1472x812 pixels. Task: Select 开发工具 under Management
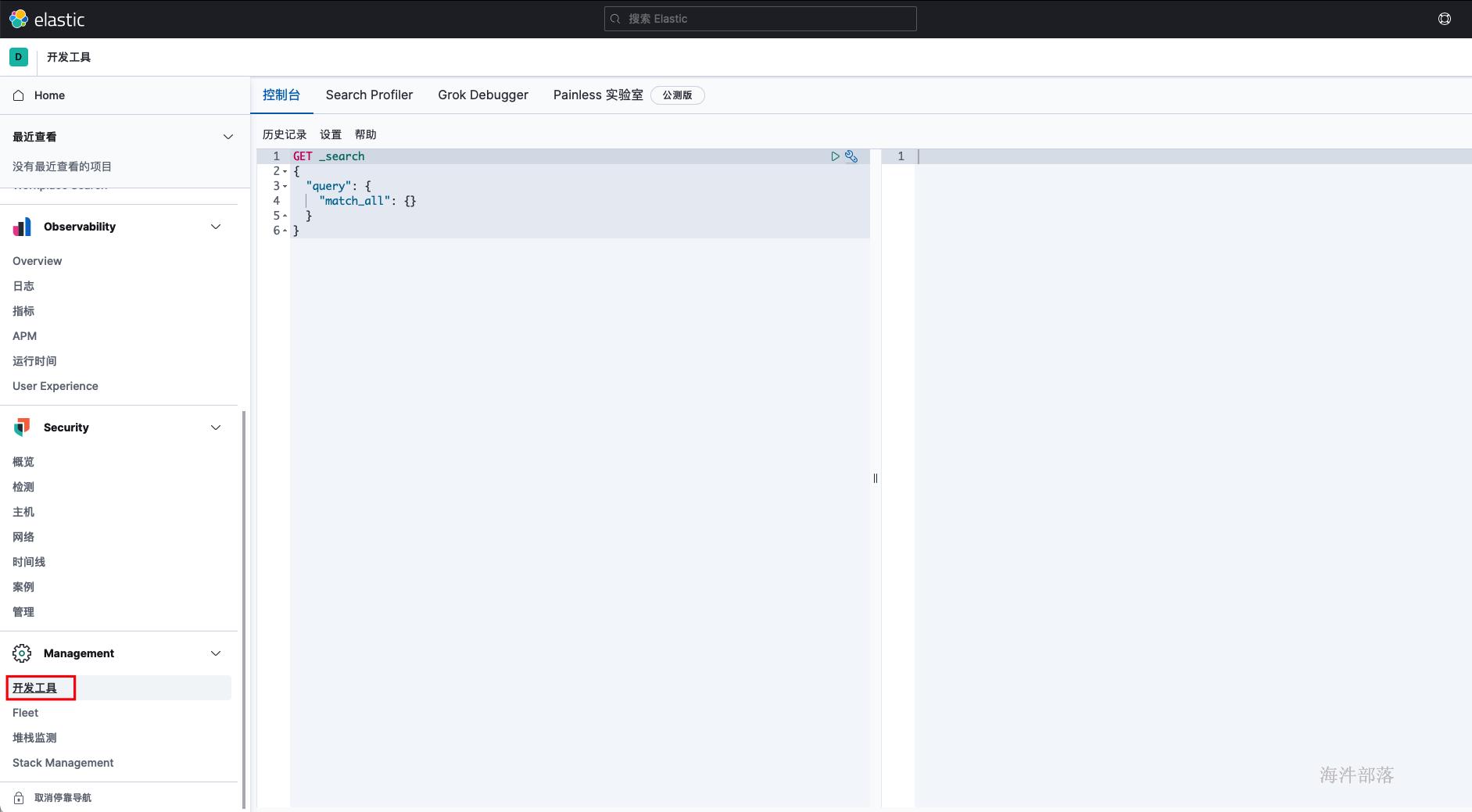[x=34, y=688]
